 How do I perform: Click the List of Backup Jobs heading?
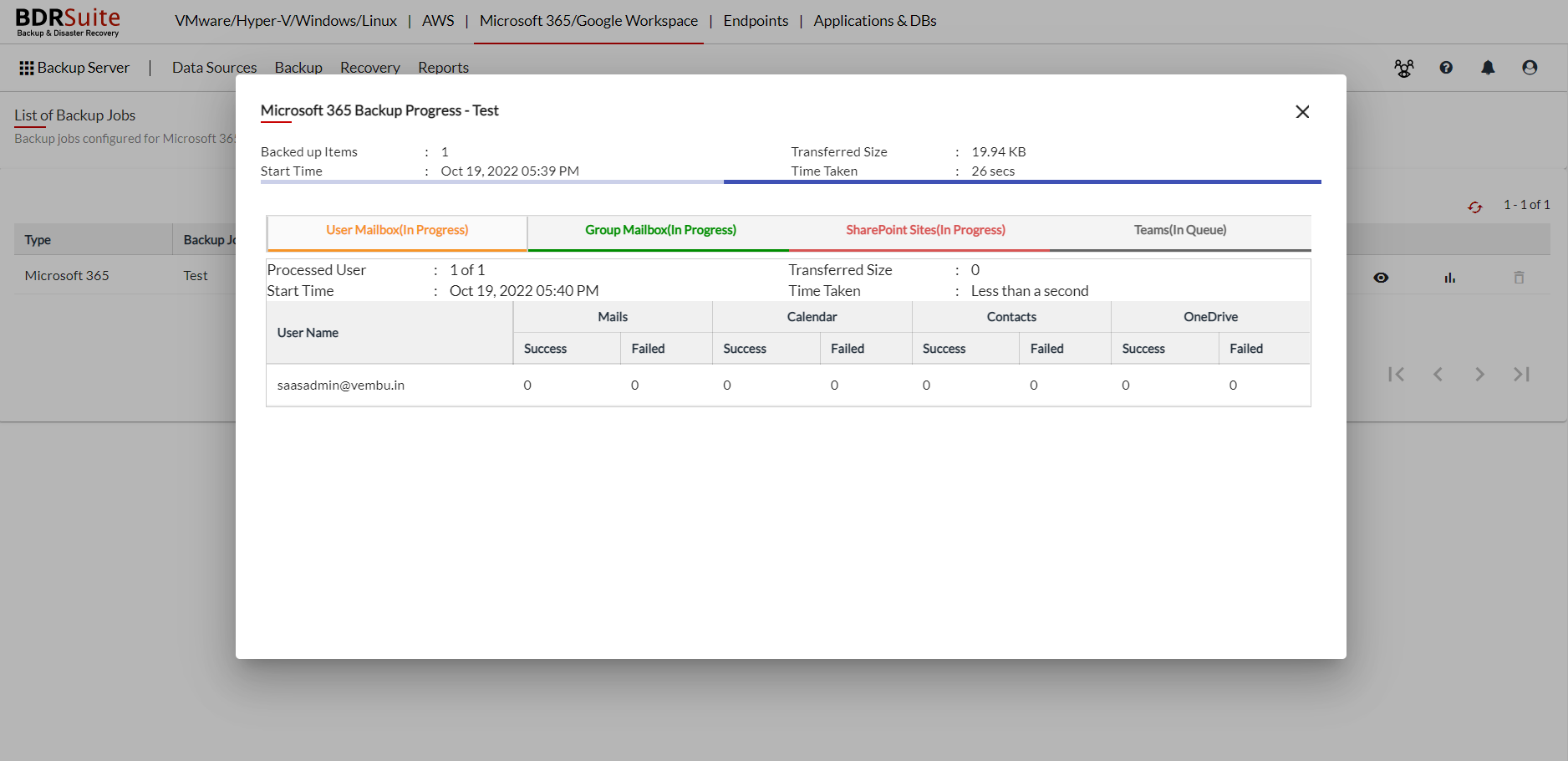coord(74,115)
